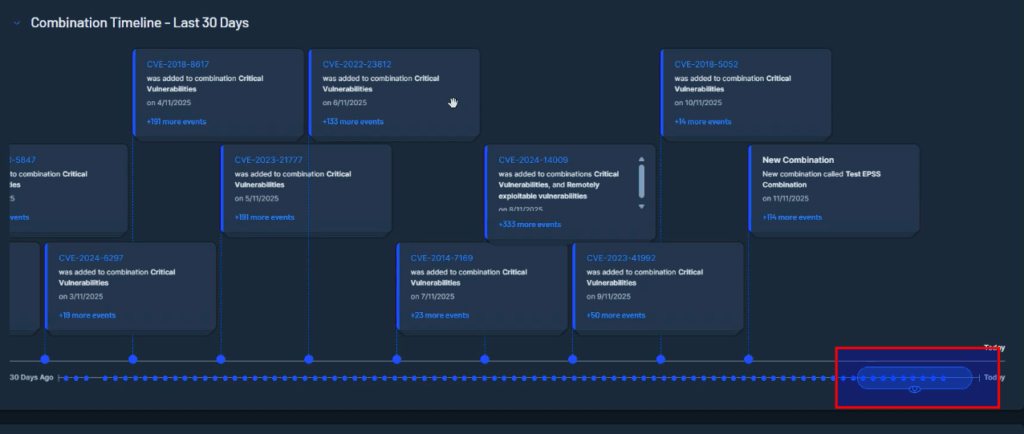Click the scroll-down arrow in CVE-2024-14009 card
The image size is (1024, 434).
tap(641, 205)
